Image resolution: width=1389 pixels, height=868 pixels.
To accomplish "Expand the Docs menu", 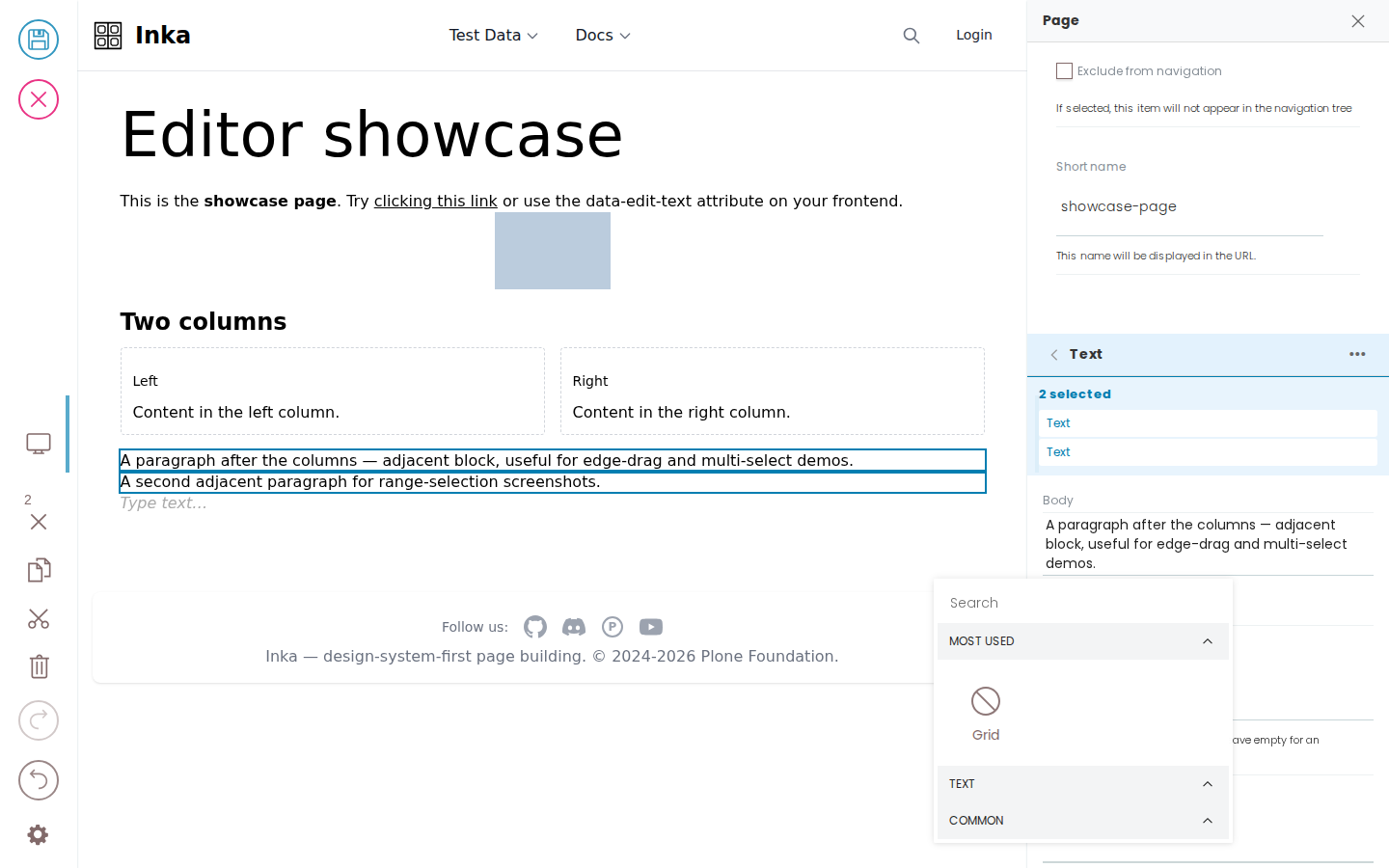I will click(603, 36).
